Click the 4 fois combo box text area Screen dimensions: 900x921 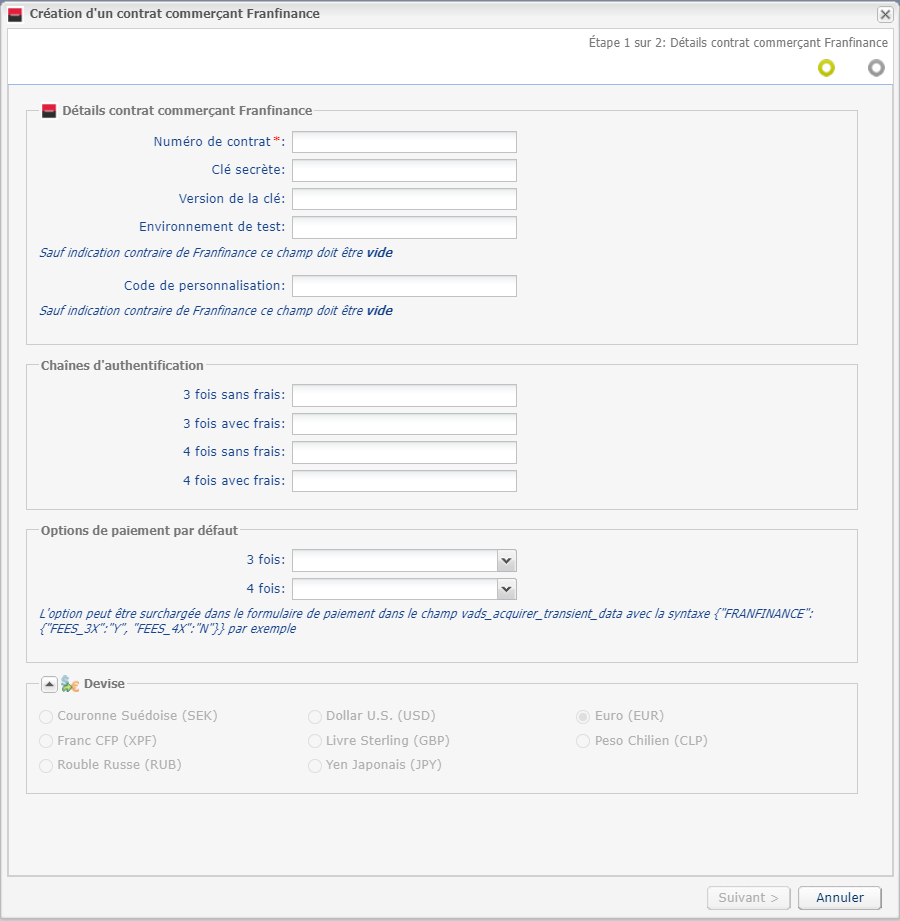[x=395, y=589]
